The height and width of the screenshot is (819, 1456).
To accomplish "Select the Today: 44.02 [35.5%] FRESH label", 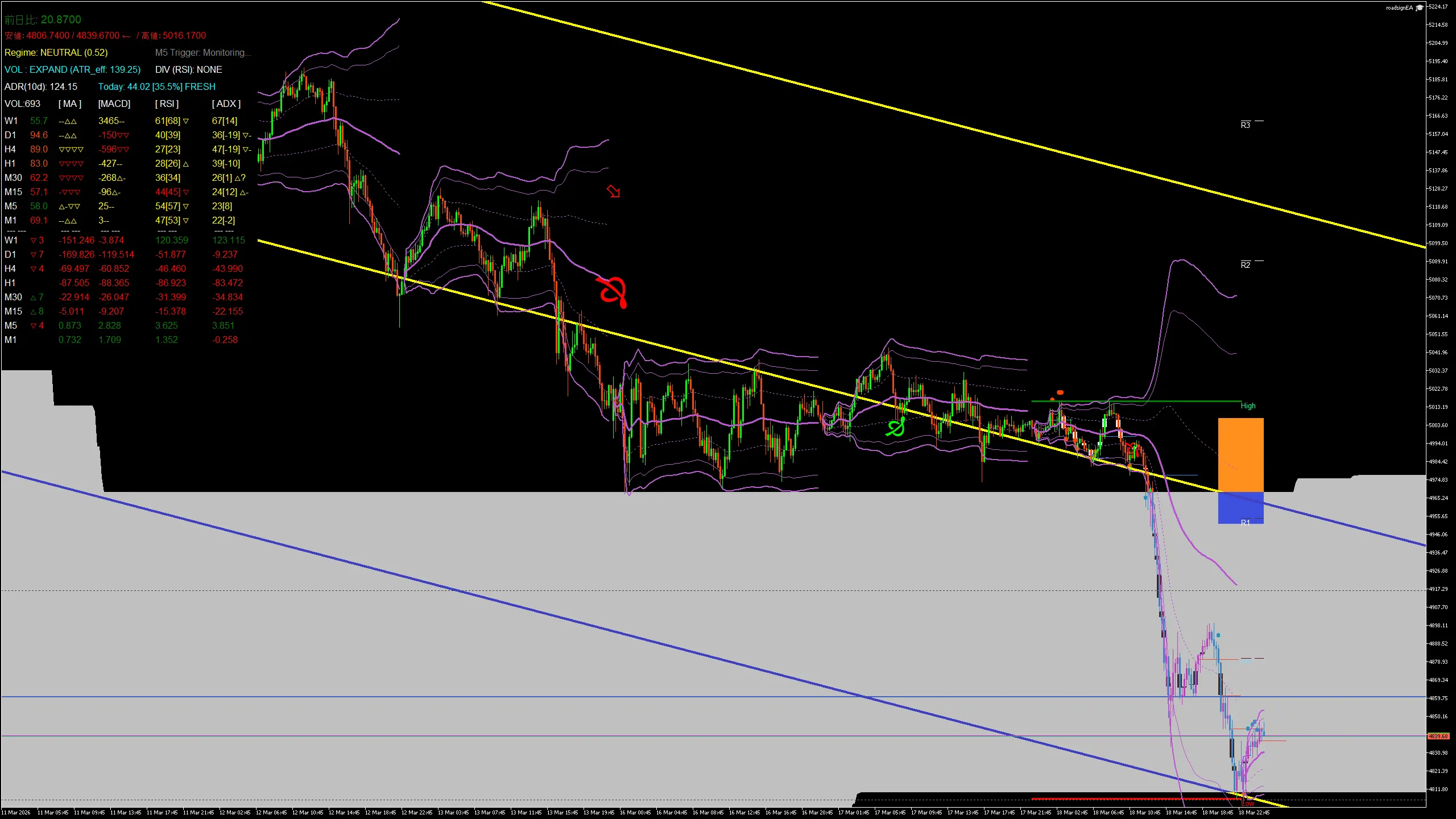I will point(157,86).
